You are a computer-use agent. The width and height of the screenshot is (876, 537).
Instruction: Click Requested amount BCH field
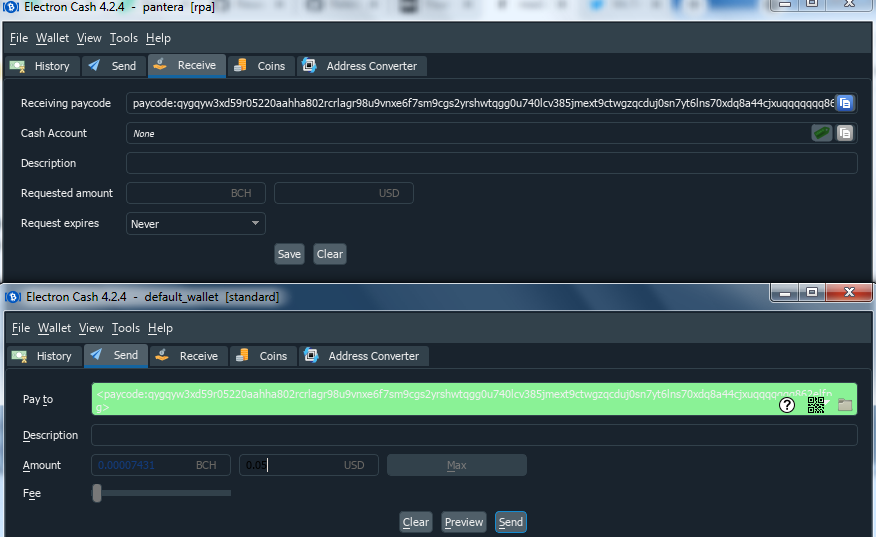tap(196, 193)
